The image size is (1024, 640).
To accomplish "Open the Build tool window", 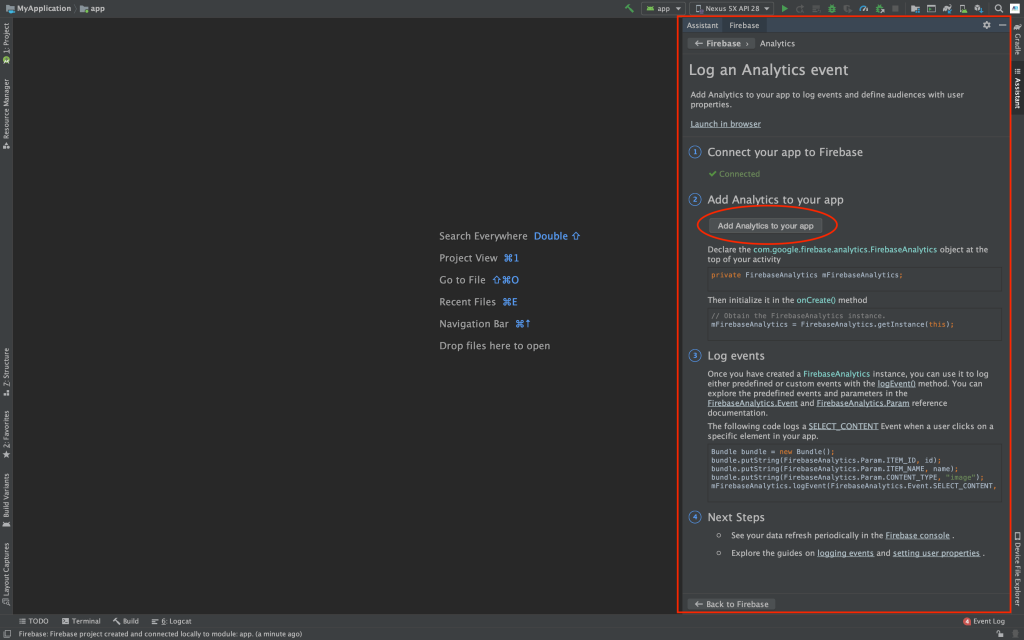I will click(125, 621).
